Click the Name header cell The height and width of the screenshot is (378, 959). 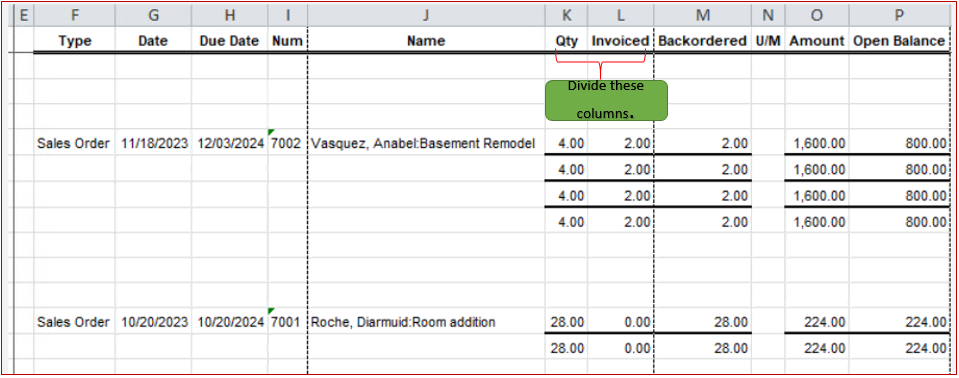pos(426,41)
